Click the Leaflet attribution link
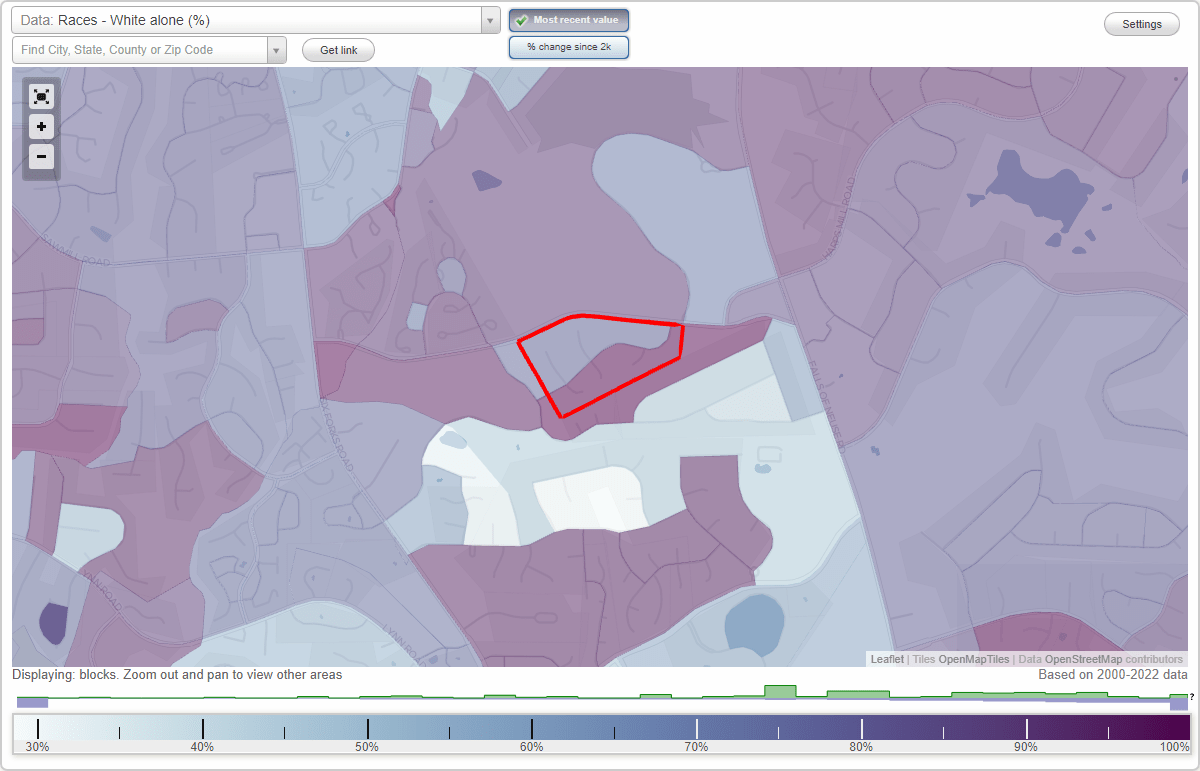This screenshot has width=1200, height=771. (886, 659)
